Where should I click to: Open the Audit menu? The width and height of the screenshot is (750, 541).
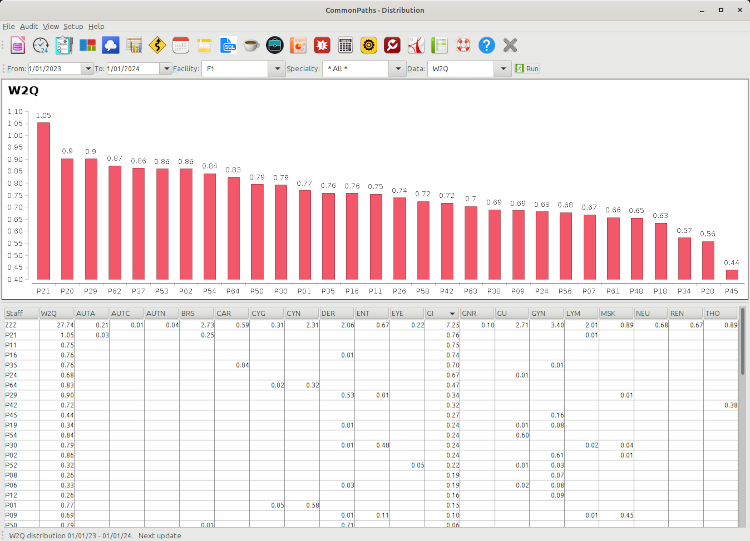(x=29, y=25)
